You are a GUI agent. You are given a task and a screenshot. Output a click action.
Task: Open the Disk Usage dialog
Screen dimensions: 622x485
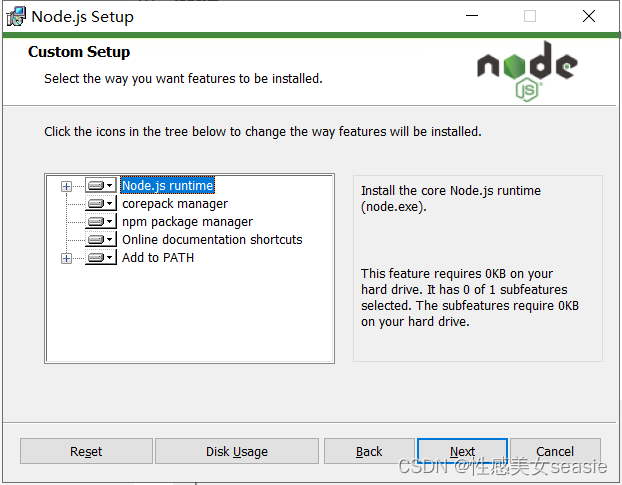tap(237, 451)
